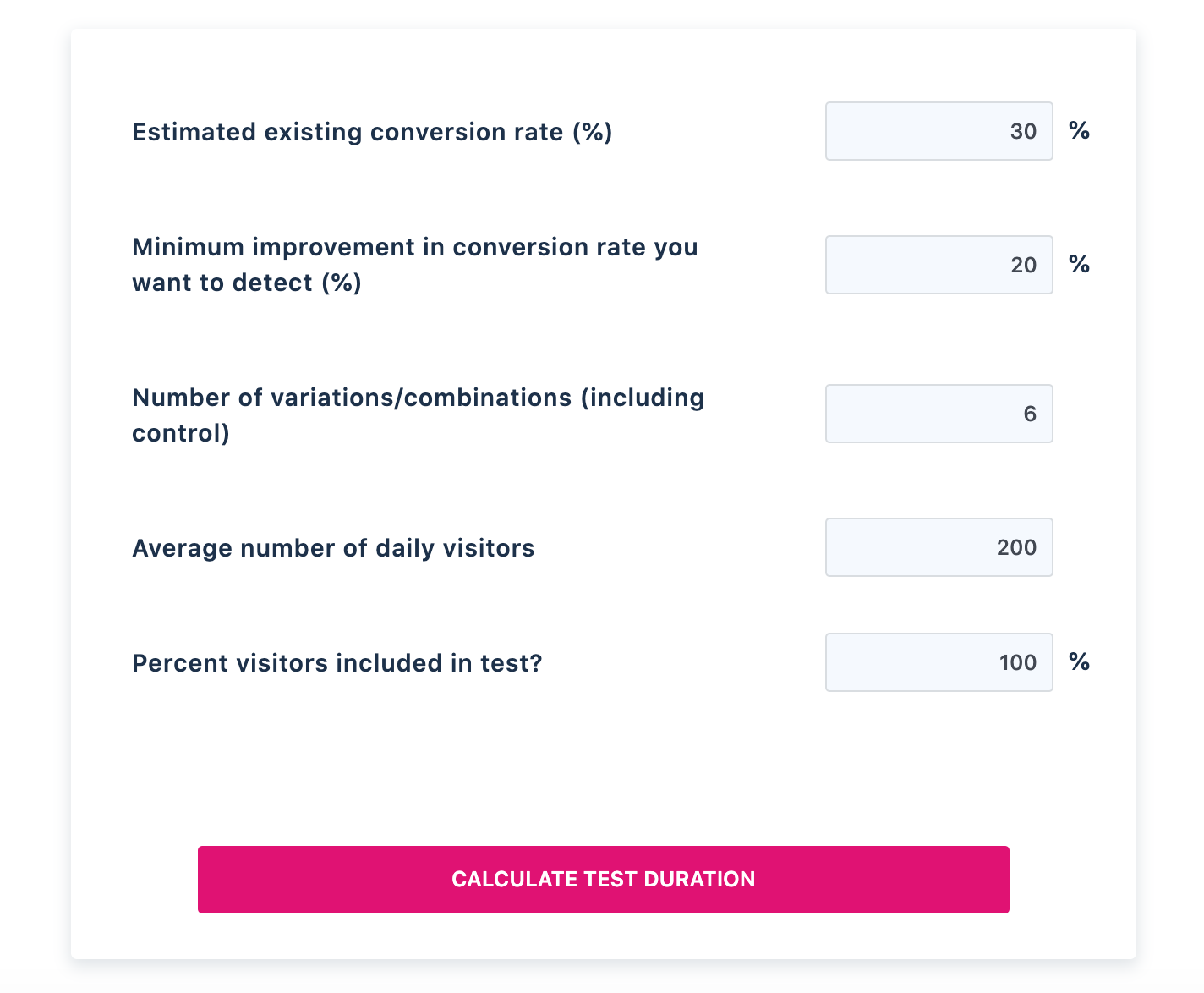
Task: Focus the minimum improvement input field
Action: pos(939,265)
